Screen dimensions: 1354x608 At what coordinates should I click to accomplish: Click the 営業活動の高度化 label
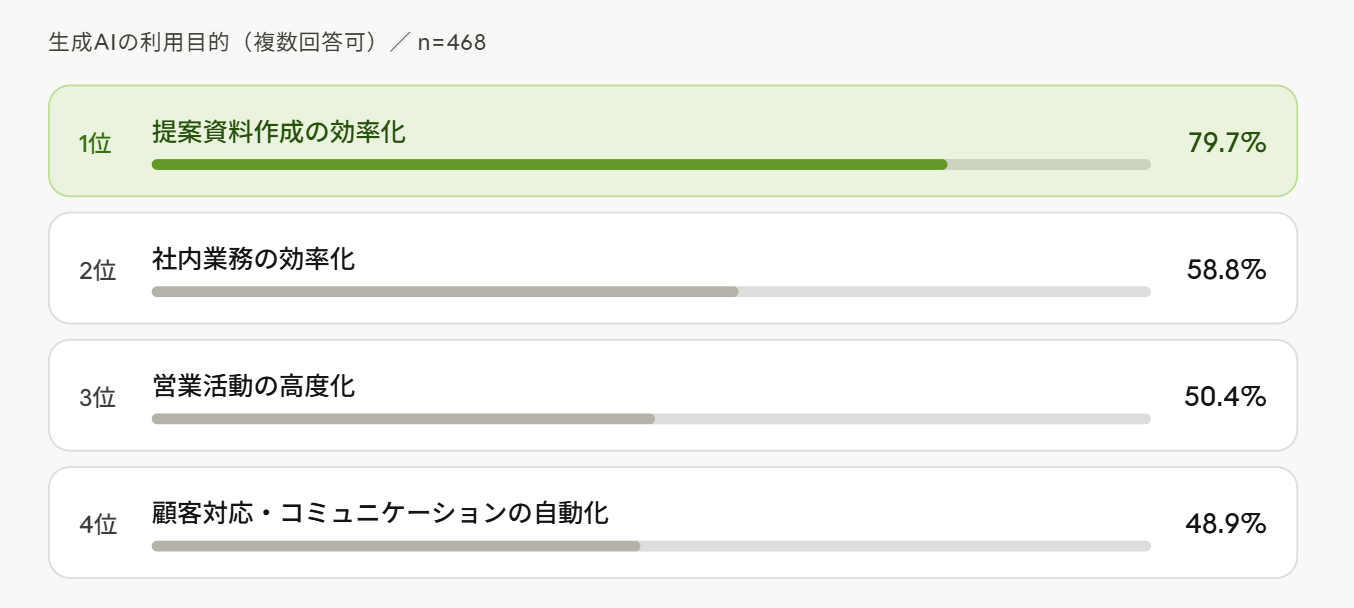pos(254,386)
